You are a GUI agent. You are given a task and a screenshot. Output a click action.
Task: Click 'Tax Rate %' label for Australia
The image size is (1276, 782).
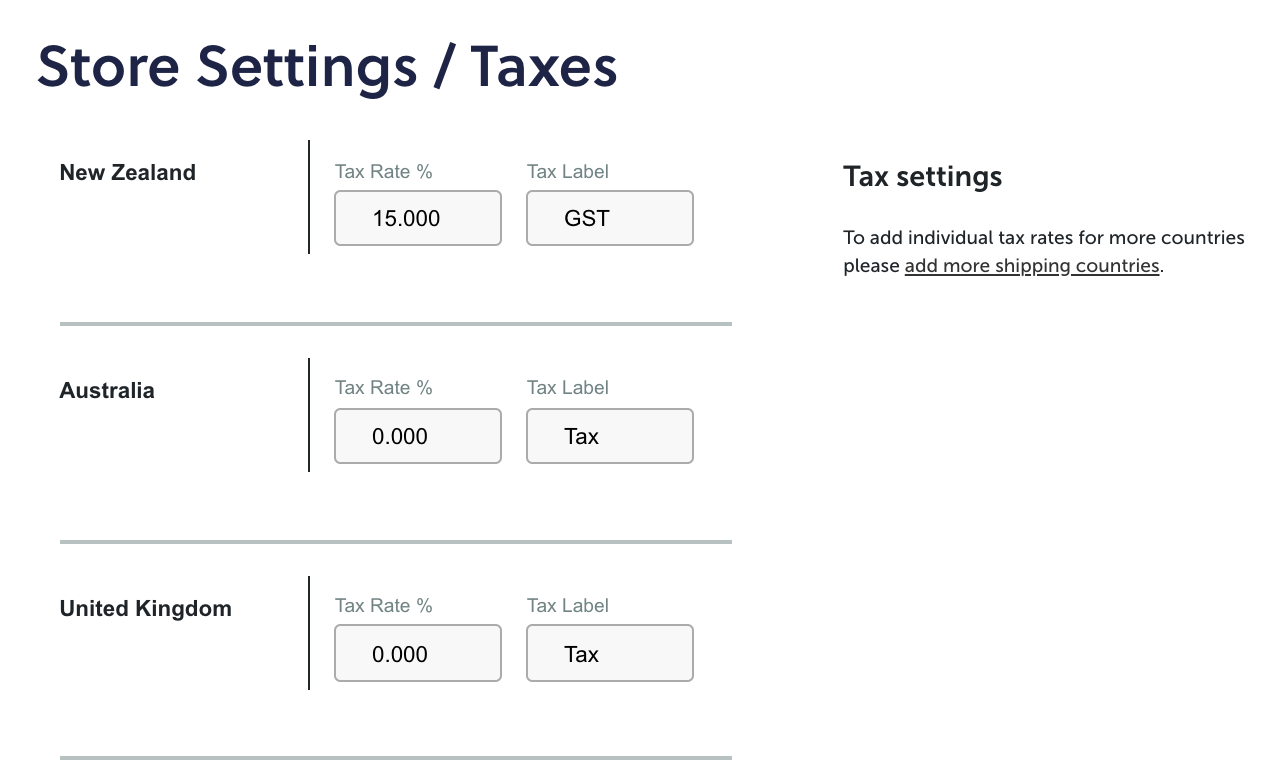tap(384, 388)
